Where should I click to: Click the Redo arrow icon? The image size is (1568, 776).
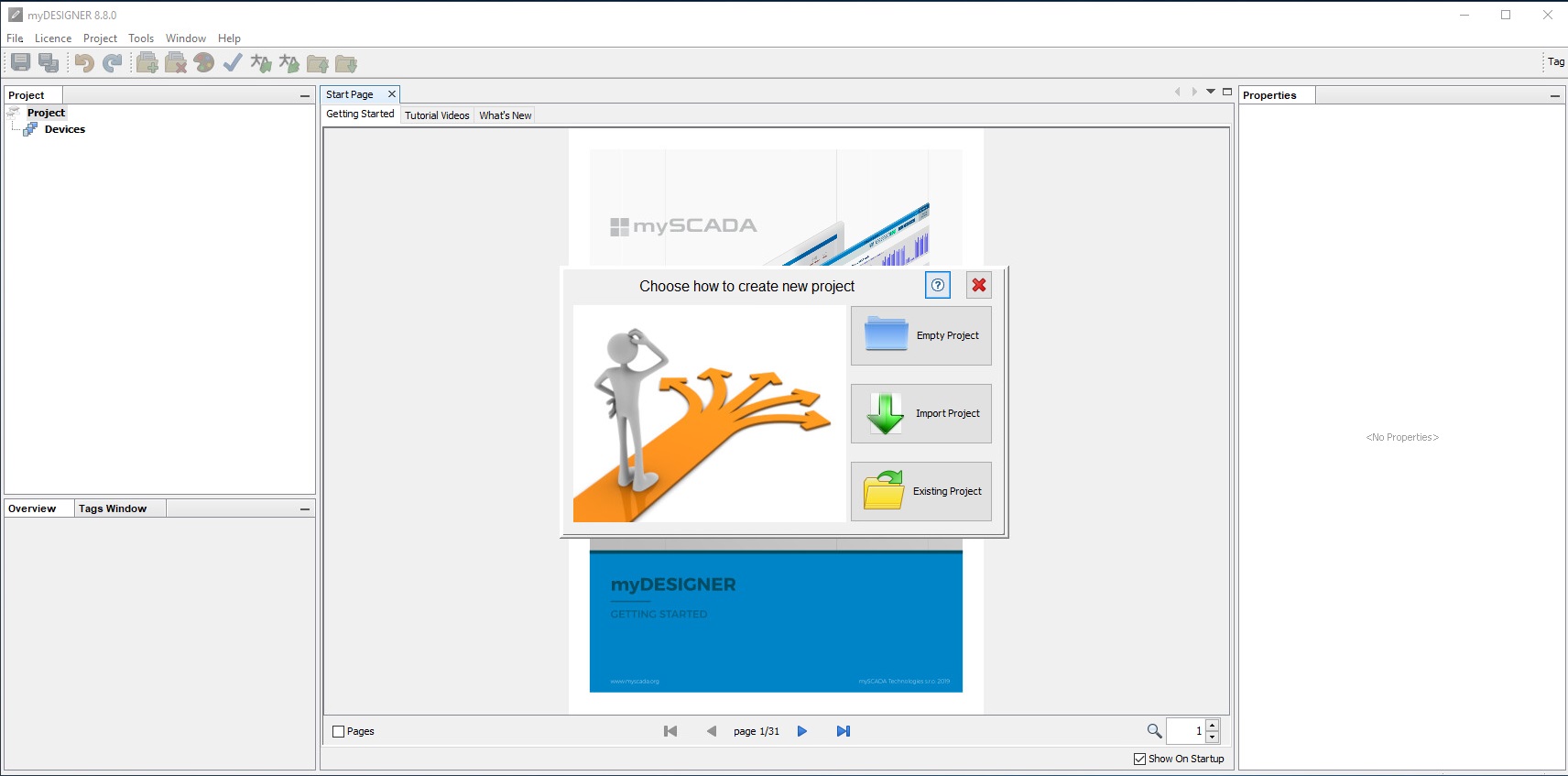(x=112, y=62)
